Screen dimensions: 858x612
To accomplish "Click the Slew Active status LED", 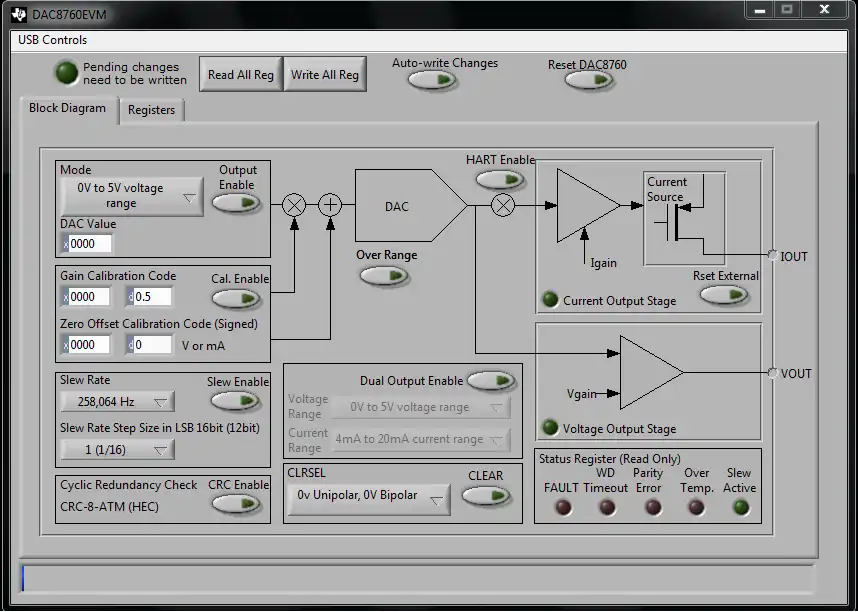I will tap(741, 507).
